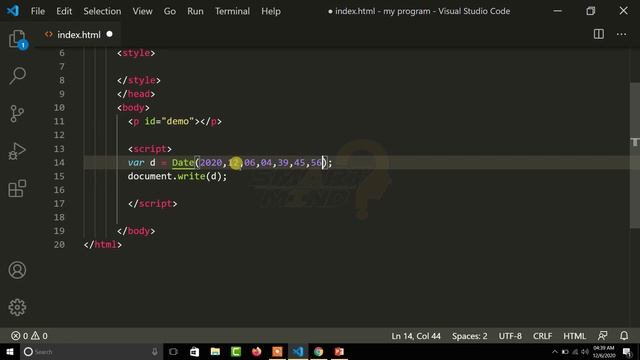Open Microsoft Store from the taskbar
The image size is (640, 360).
[x=194, y=351]
